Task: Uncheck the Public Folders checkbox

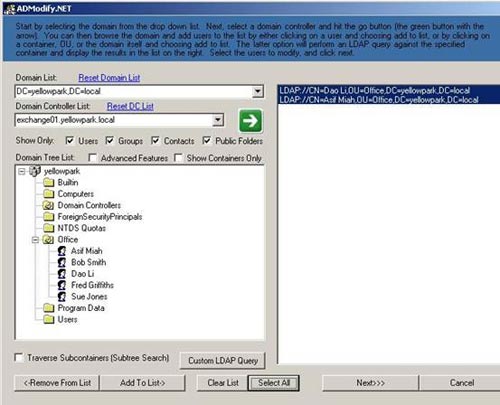Action: pyautogui.click(x=207, y=141)
